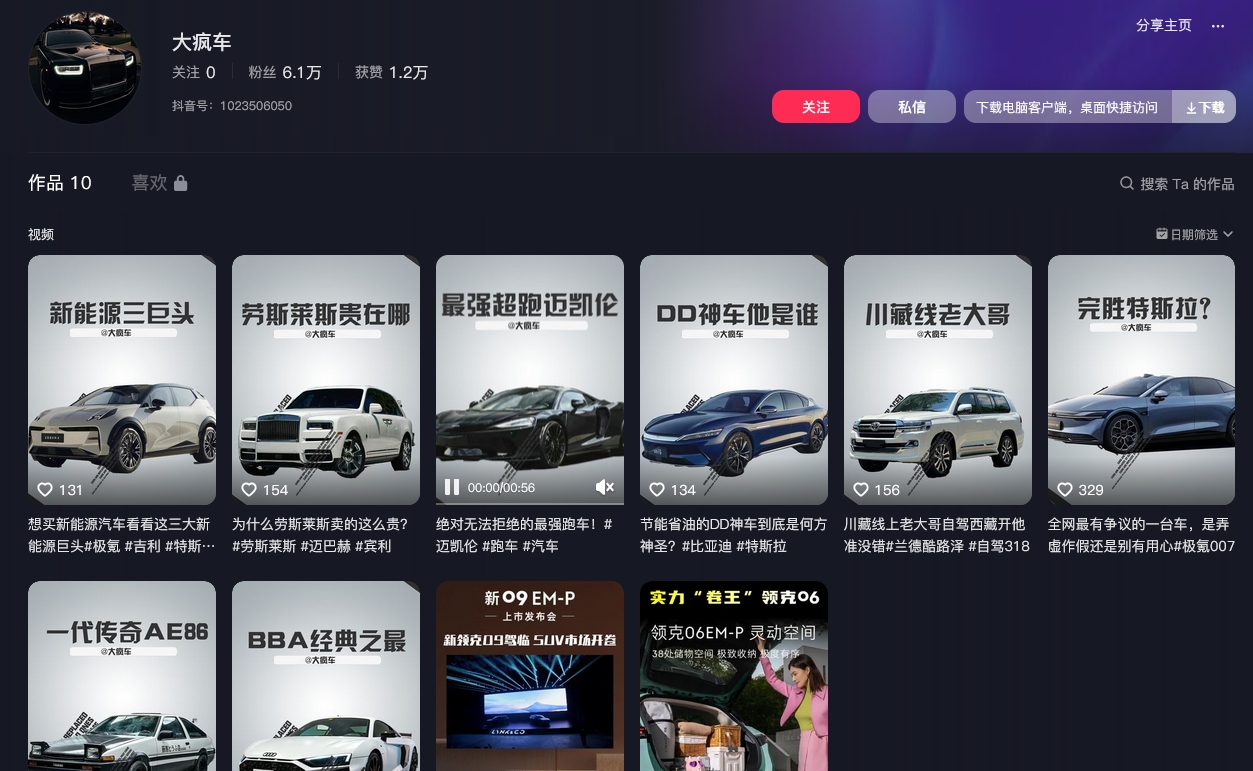Viewport: 1253px width, 771px height.
Task: Click caption 想买新能源汽车看看这三大新能源巨头
Action: pyautogui.click(x=120, y=535)
